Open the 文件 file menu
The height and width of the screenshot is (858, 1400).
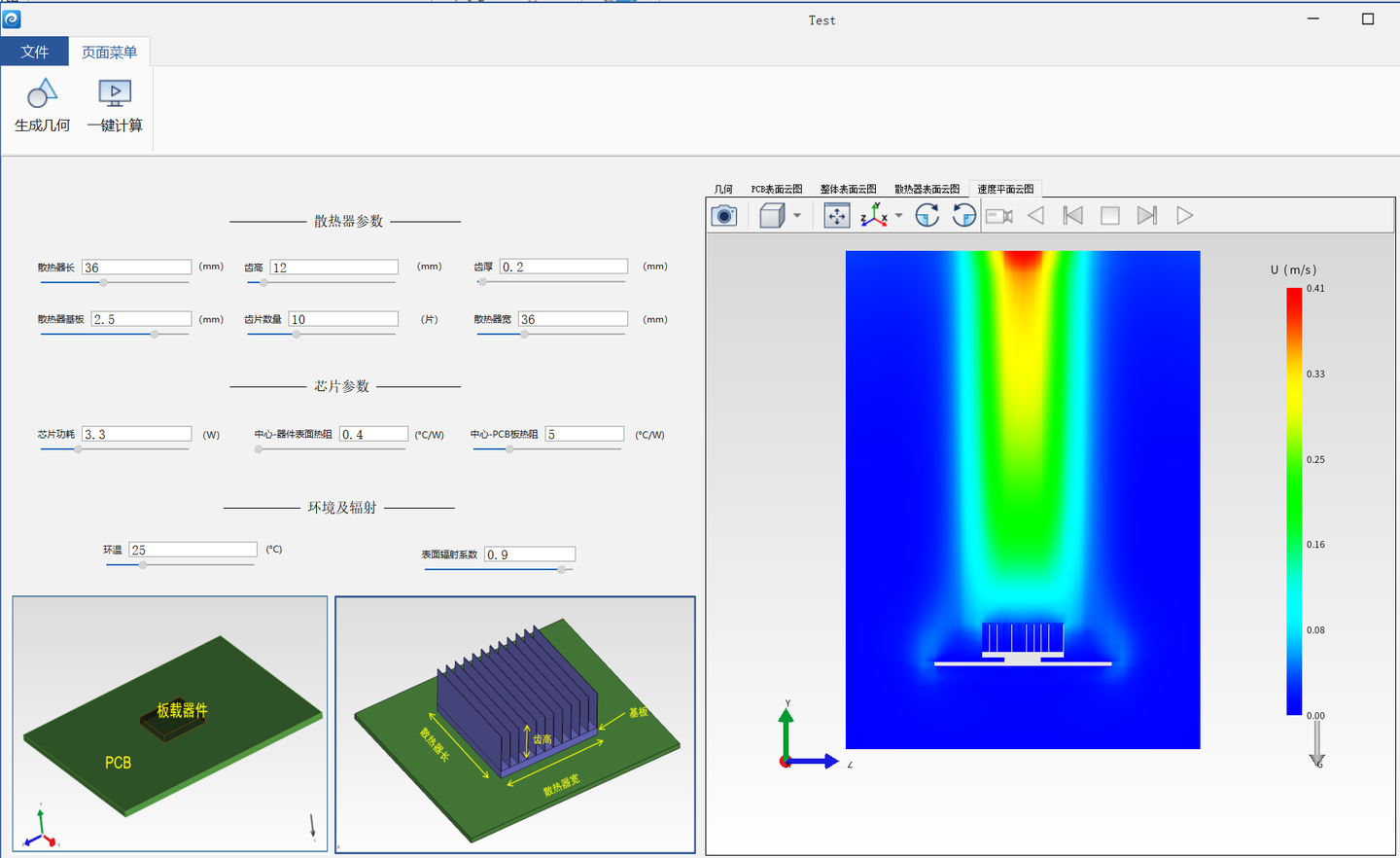point(35,52)
